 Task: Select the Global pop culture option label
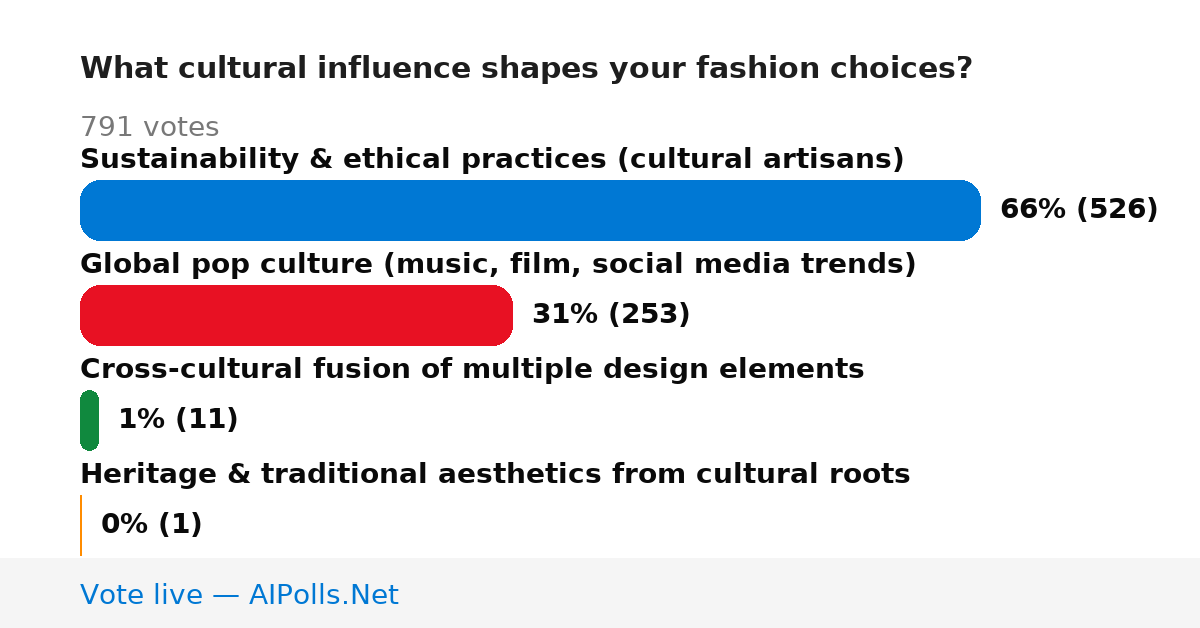point(498,264)
